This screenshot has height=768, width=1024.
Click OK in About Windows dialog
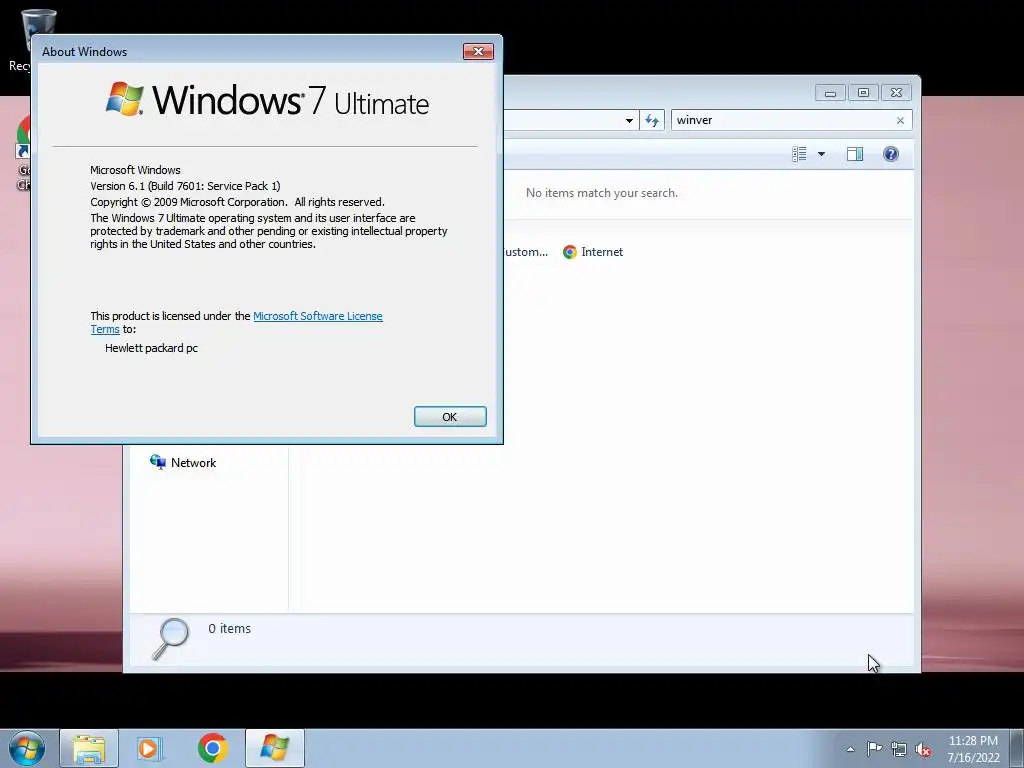(450, 417)
